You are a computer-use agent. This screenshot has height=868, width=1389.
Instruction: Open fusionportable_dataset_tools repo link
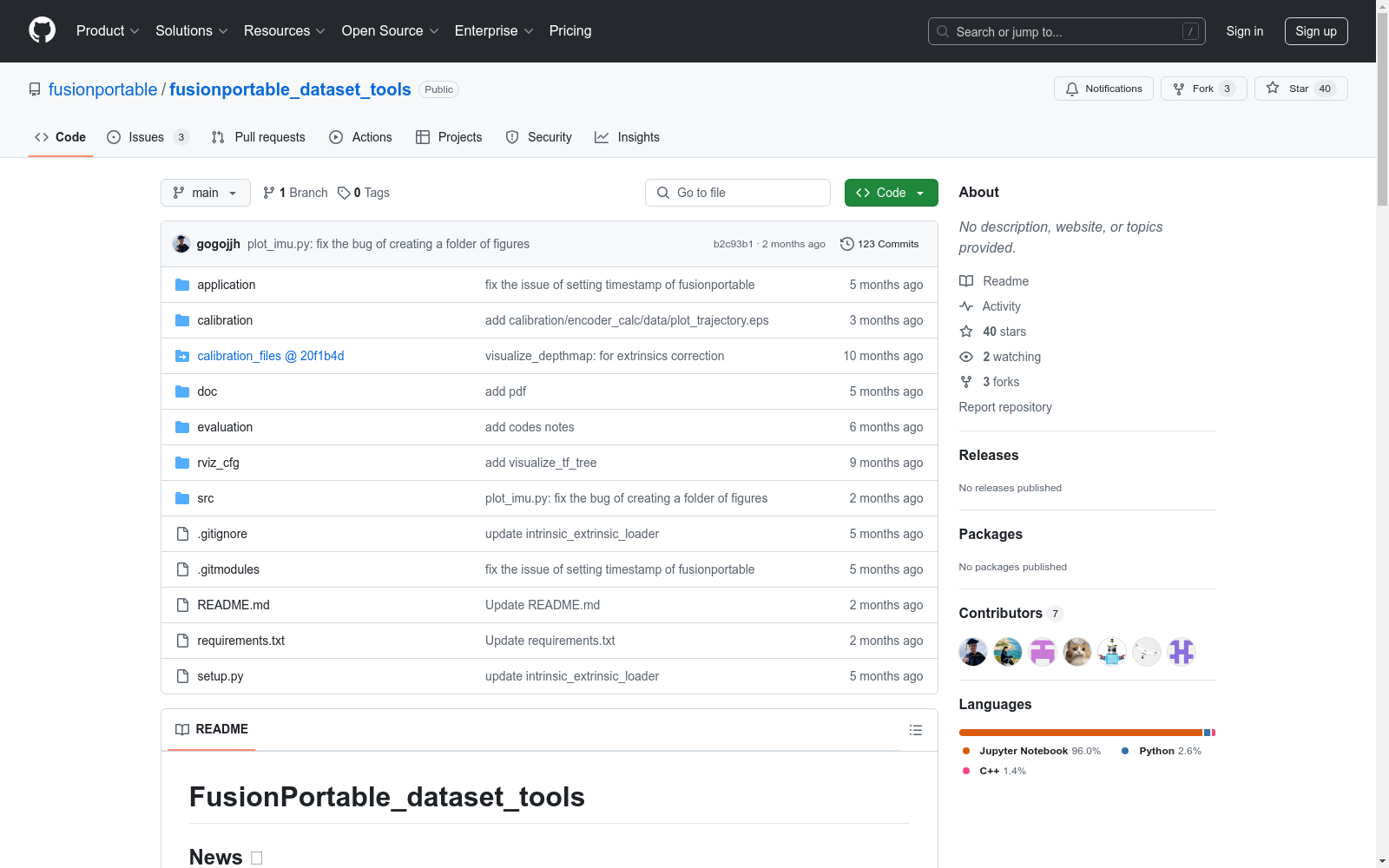tap(290, 89)
